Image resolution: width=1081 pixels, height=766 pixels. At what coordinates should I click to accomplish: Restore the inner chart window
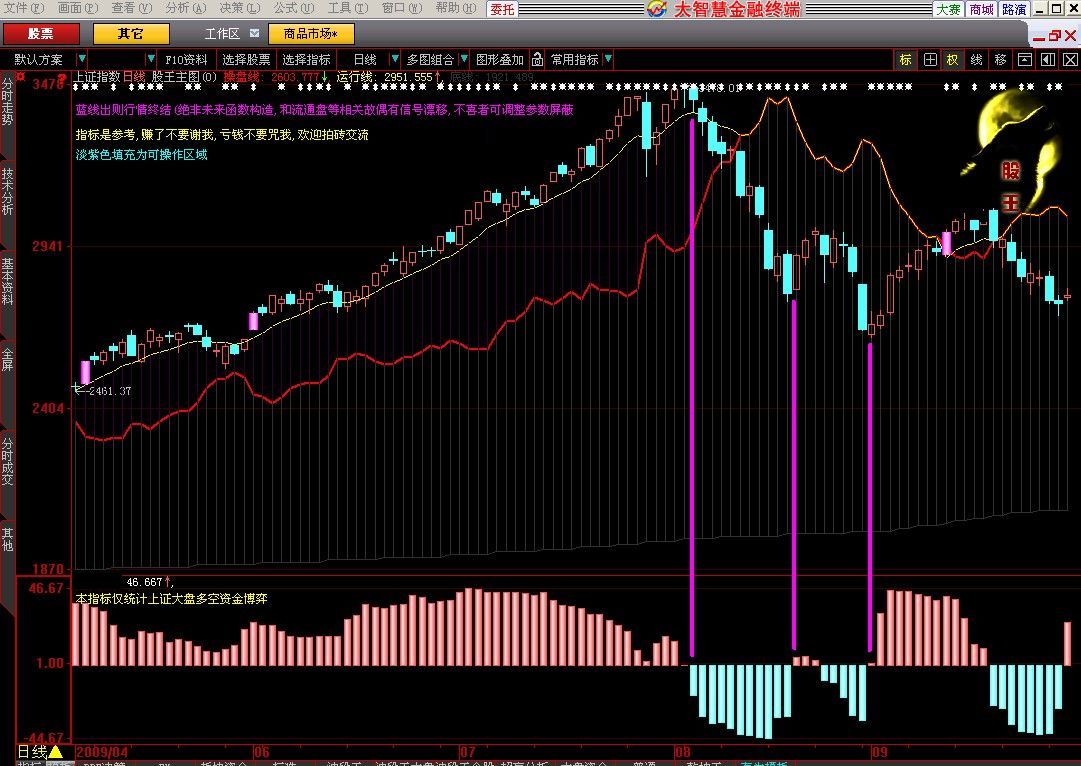pyautogui.click(x=1055, y=36)
